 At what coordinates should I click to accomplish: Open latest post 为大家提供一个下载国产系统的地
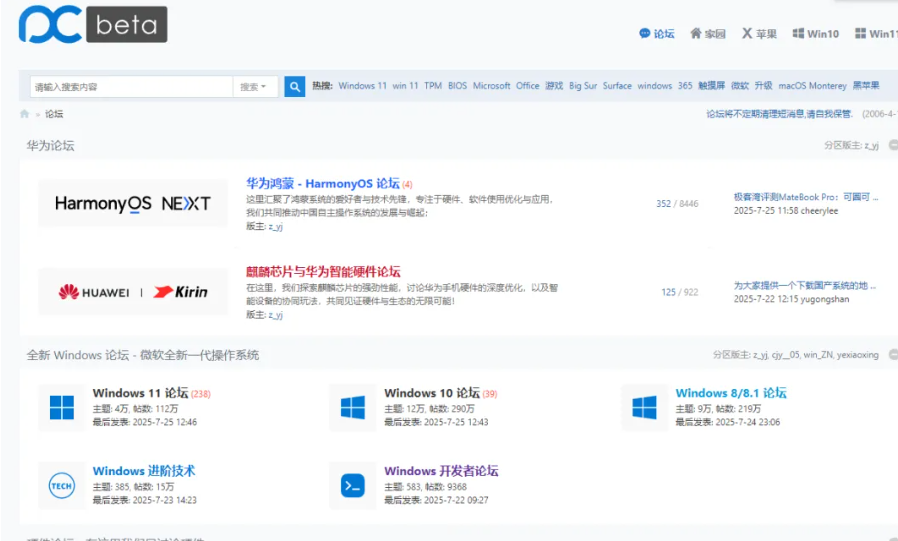(x=805, y=285)
